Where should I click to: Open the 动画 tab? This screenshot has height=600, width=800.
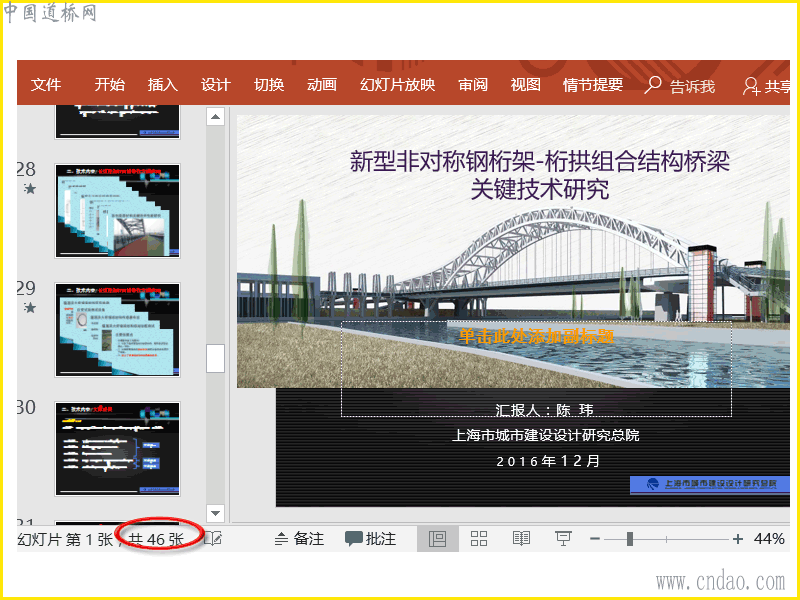[321, 84]
